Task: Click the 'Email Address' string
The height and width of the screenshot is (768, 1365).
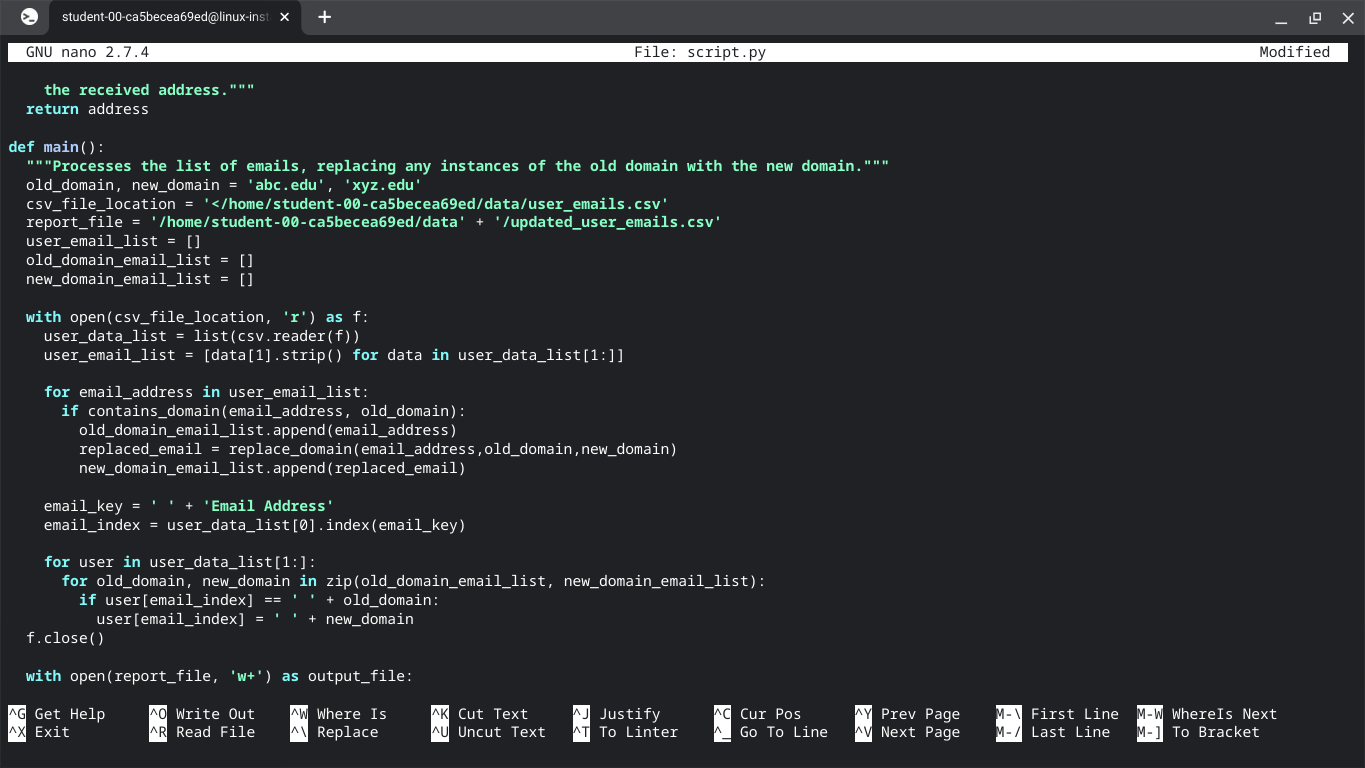Action: coord(268,506)
